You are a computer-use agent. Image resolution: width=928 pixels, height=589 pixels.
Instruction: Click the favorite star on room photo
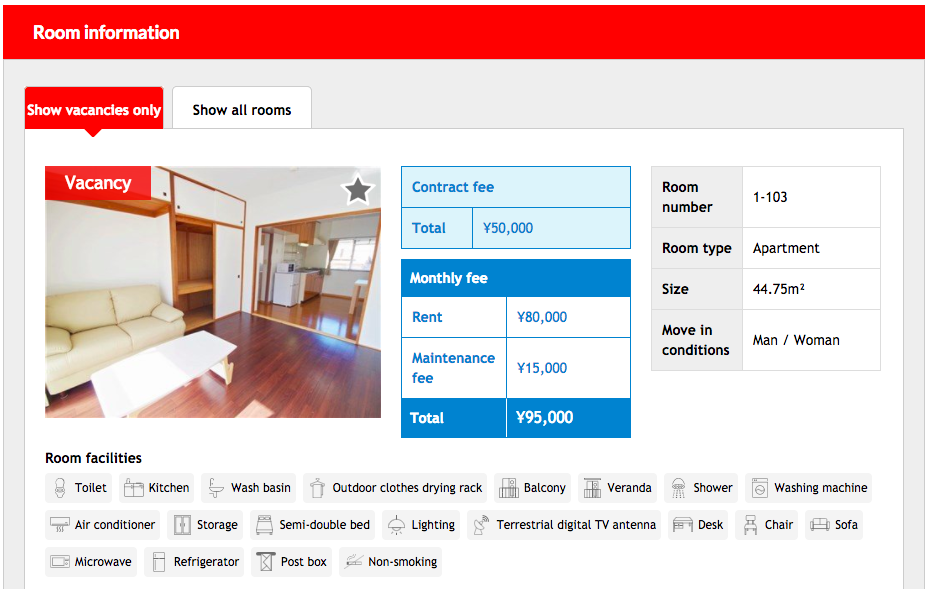click(x=357, y=190)
